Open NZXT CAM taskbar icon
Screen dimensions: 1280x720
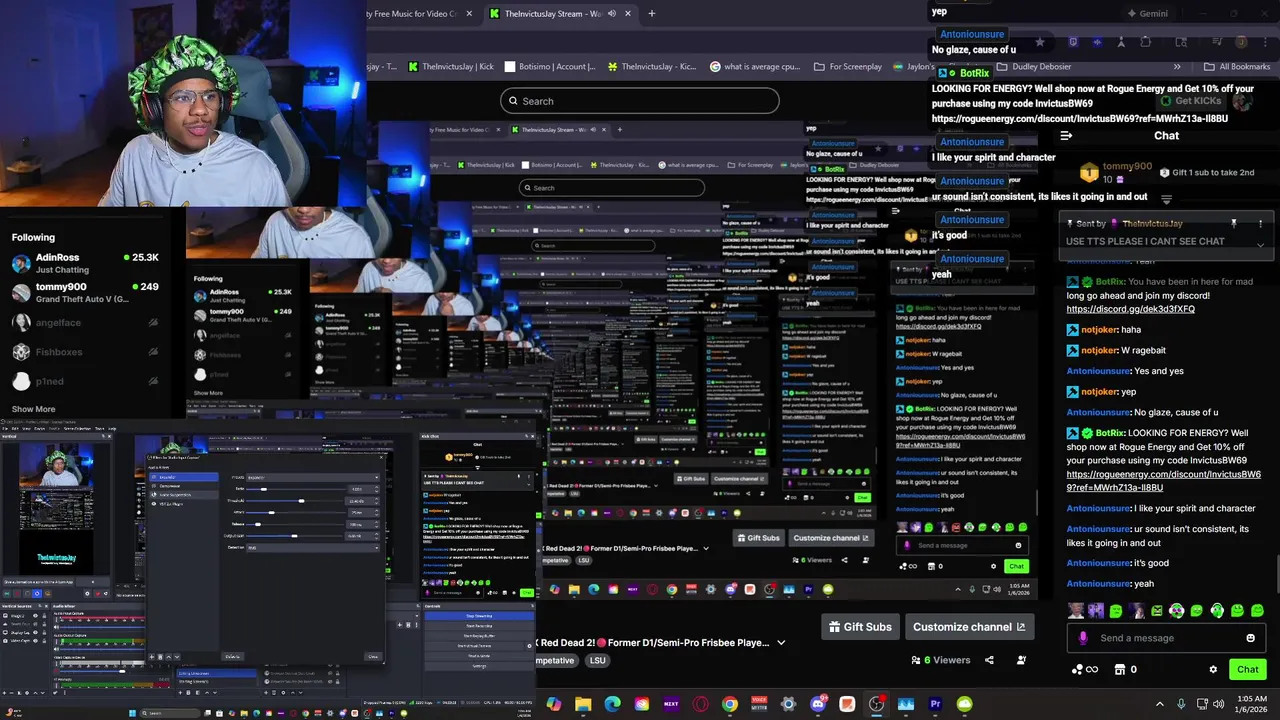[x=671, y=704]
